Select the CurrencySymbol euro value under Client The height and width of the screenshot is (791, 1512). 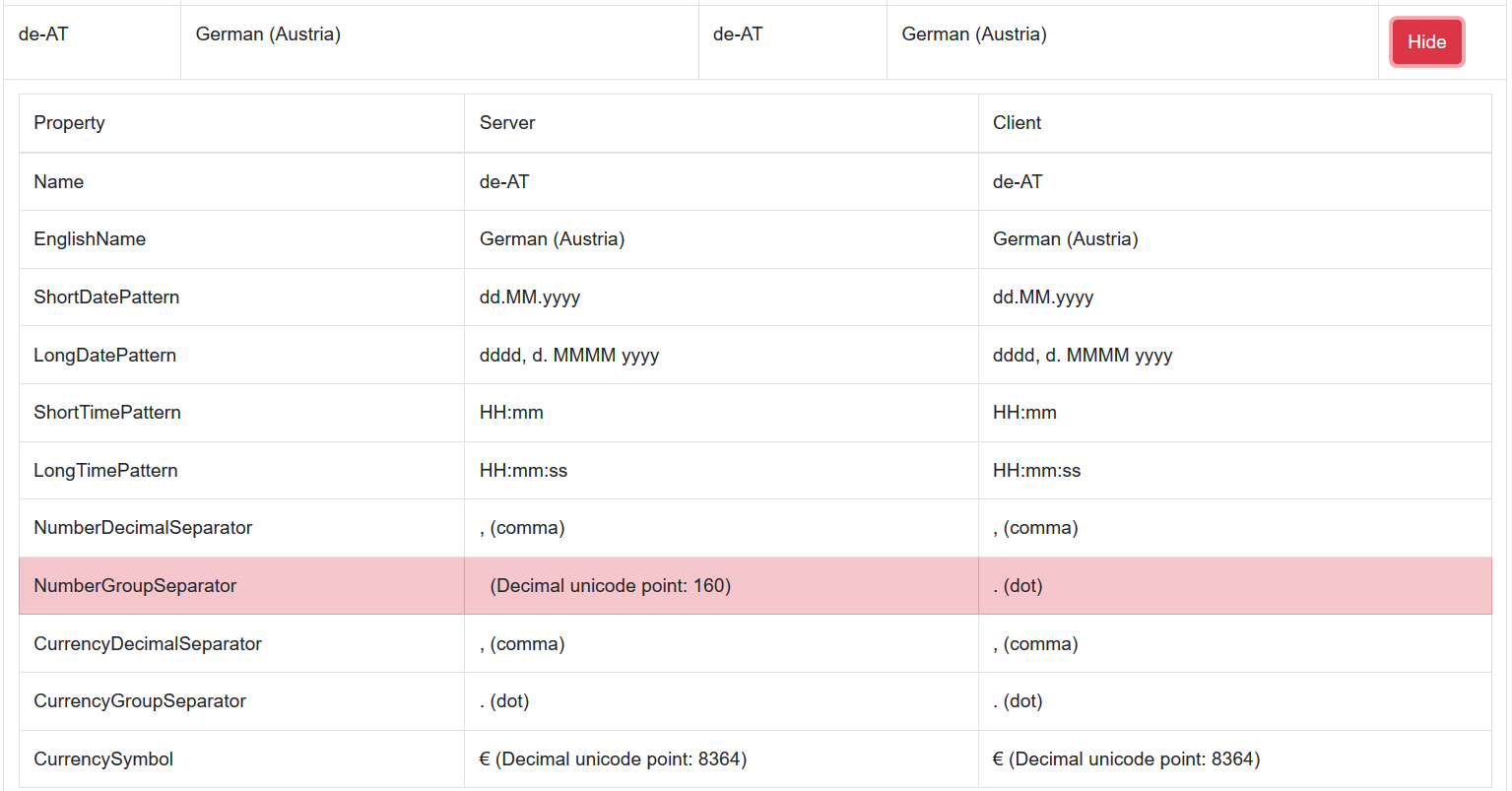tap(1126, 758)
